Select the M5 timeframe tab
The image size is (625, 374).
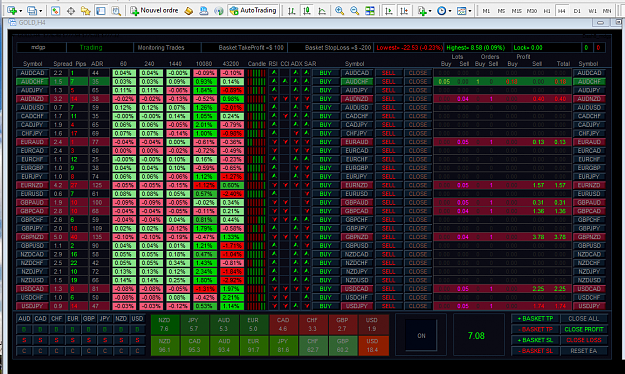(x=501, y=11)
